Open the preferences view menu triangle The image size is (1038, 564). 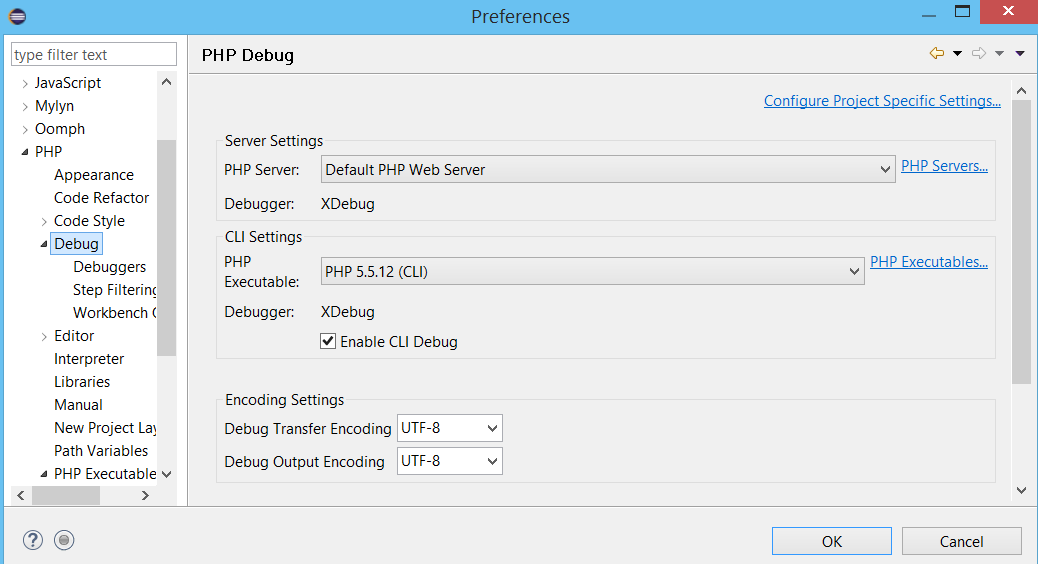pyautogui.click(x=1020, y=54)
